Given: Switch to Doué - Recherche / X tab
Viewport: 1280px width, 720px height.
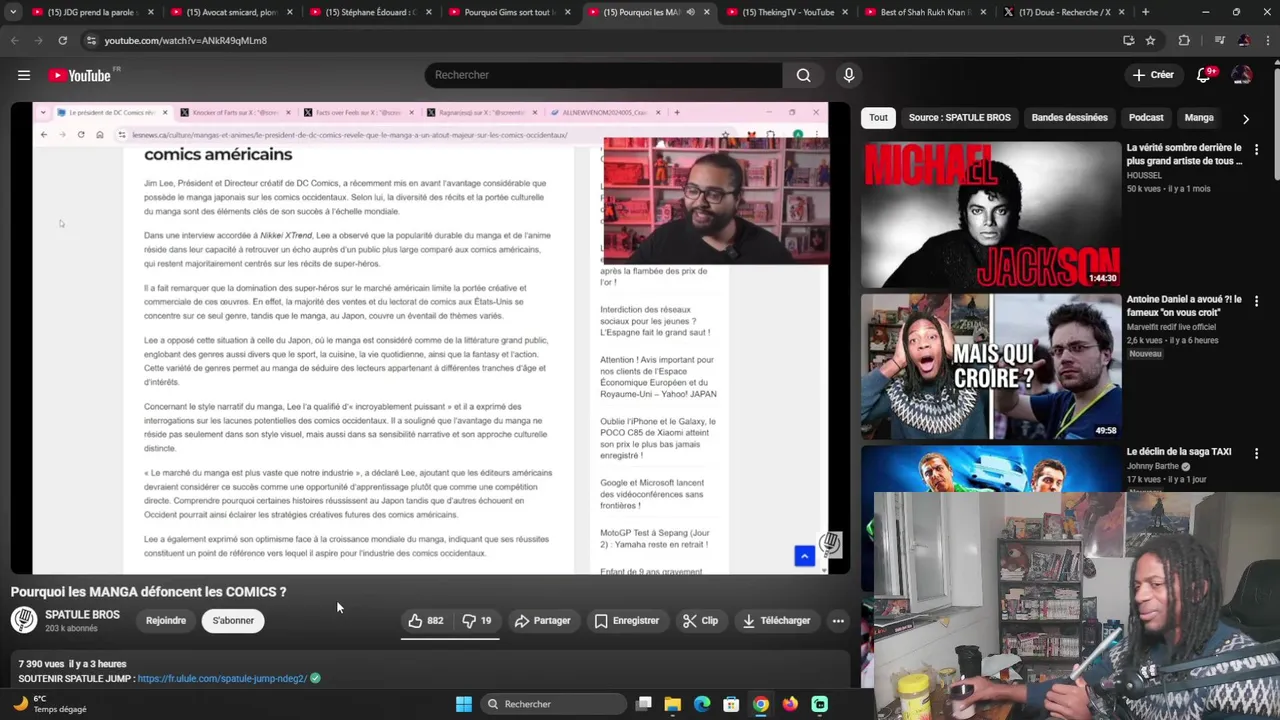Looking at the screenshot, I should tap(1063, 12).
